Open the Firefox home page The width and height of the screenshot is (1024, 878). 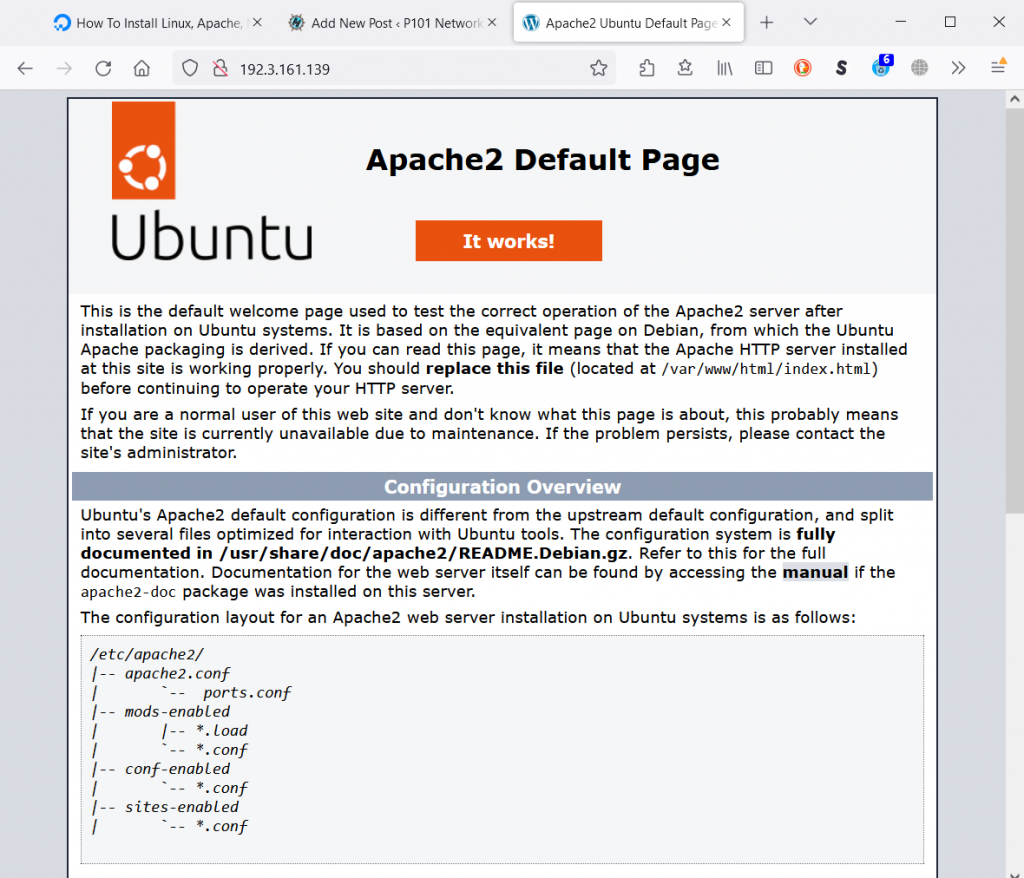pos(142,68)
